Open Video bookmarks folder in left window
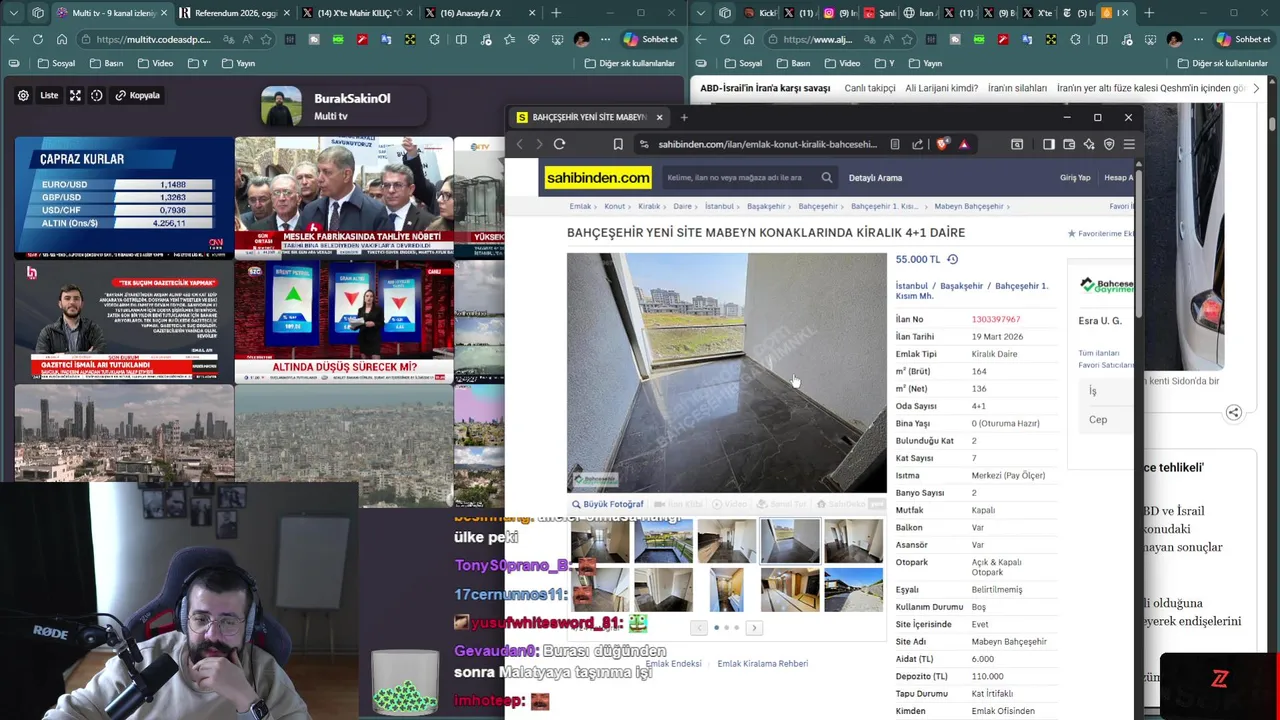This screenshot has width=1280, height=720. [x=155, y=63]
